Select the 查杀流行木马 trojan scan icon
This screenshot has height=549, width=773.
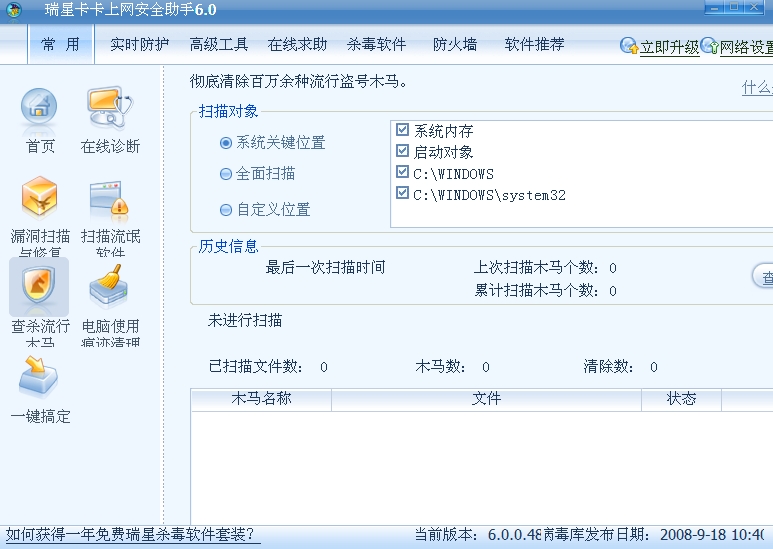tap(39, 286)
